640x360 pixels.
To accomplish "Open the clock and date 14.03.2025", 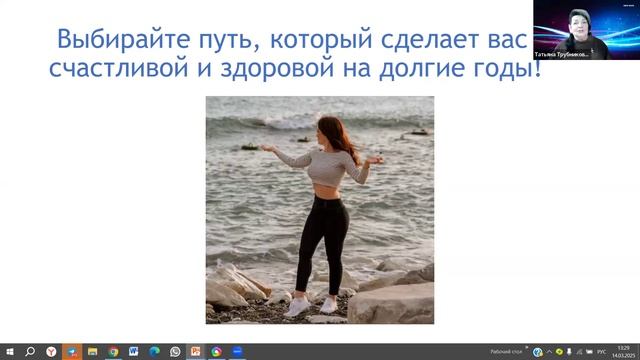I will (x=624, y=352).
